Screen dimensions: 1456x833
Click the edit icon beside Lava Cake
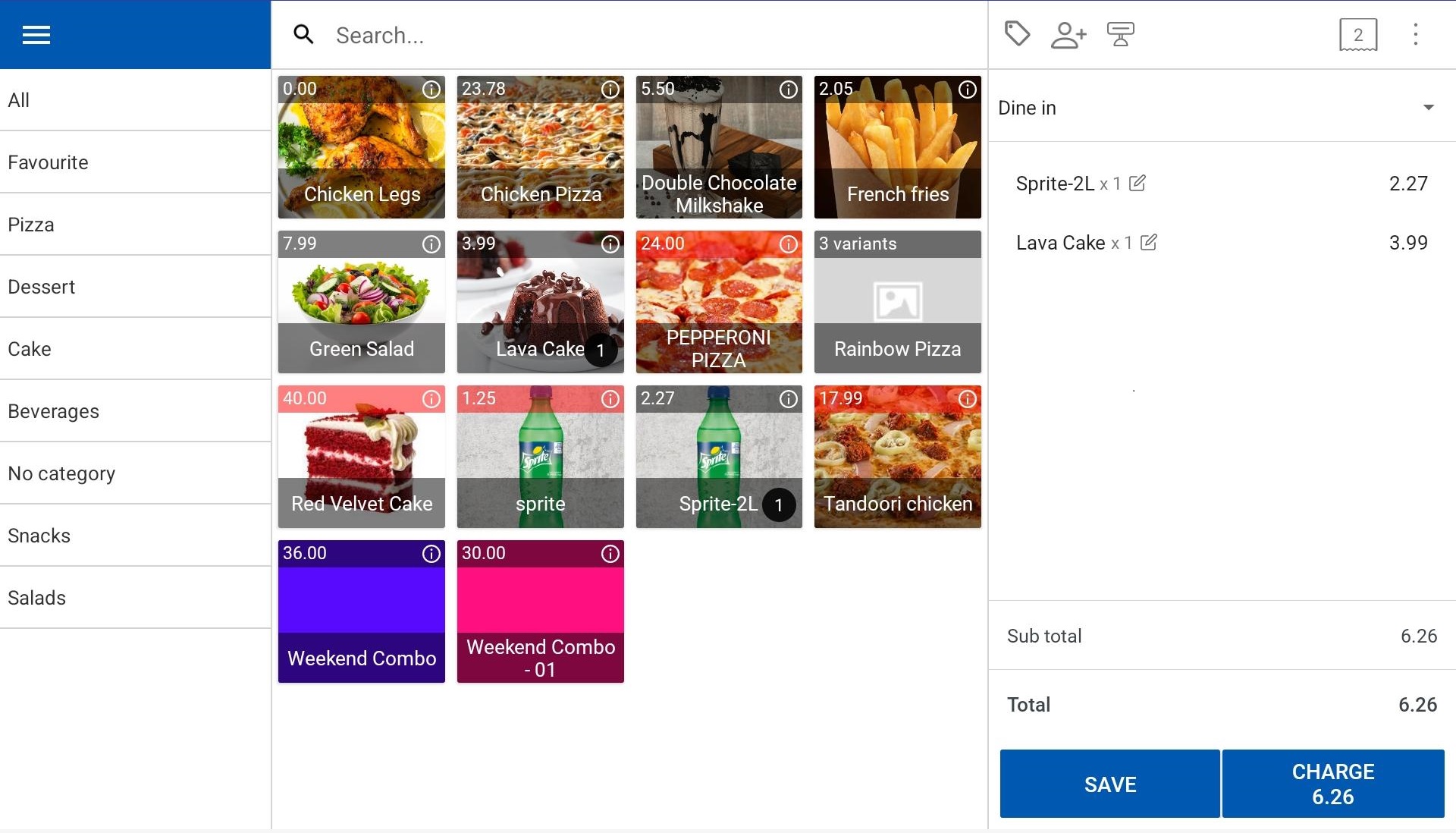1148,243
